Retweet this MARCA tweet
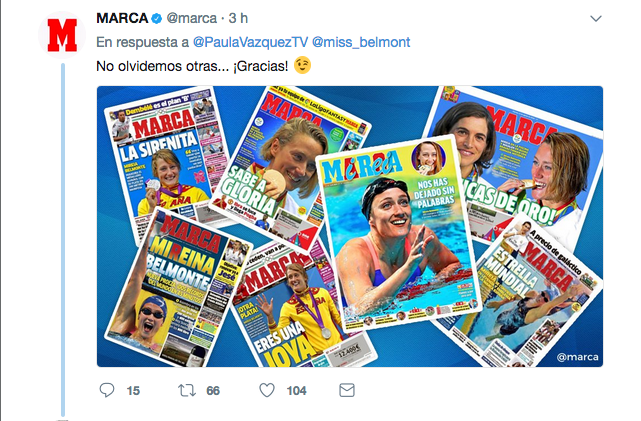Screen dimensions: 641x421 [187, 390]
